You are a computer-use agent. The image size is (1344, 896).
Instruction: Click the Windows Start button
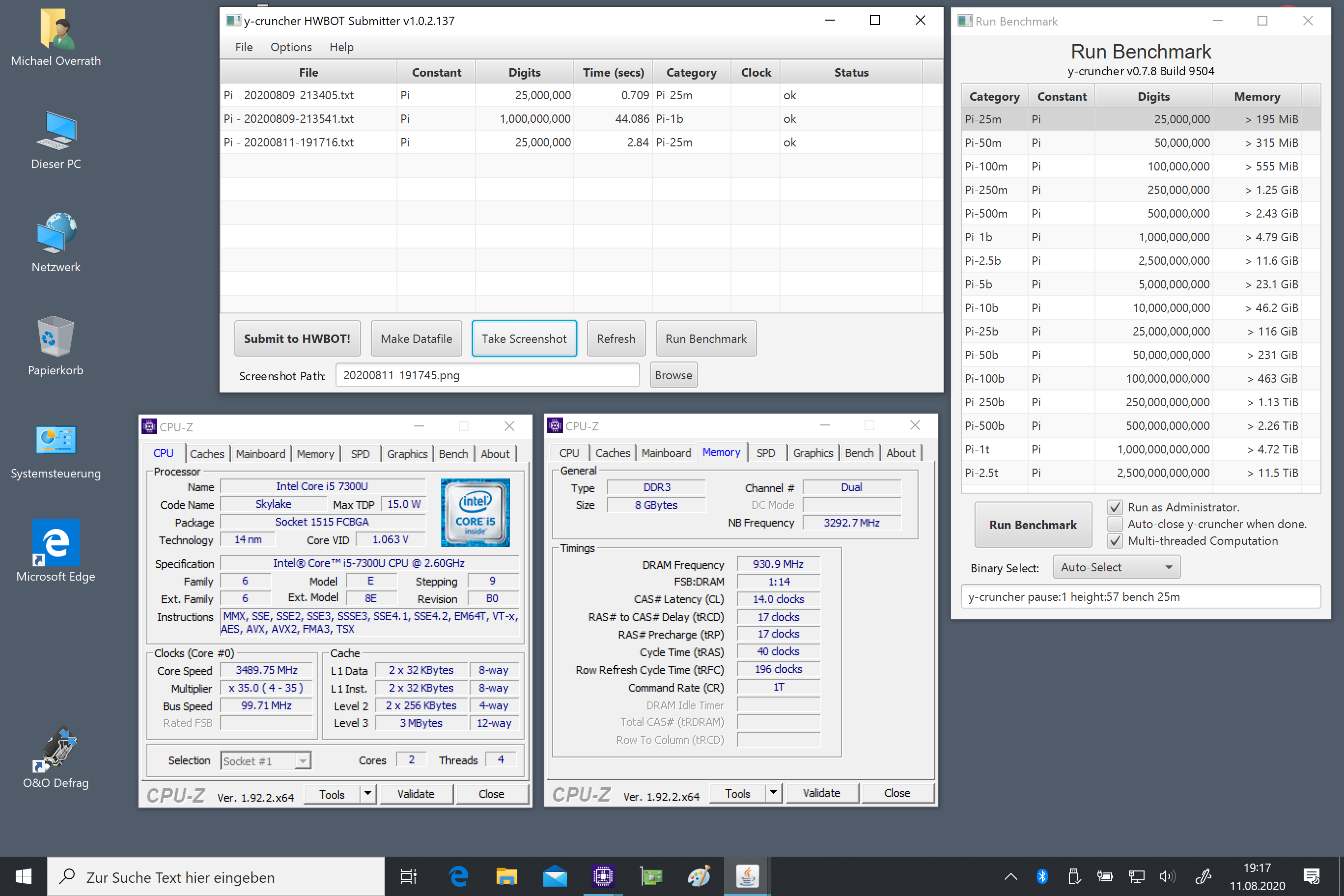click(x=24, y=876)
